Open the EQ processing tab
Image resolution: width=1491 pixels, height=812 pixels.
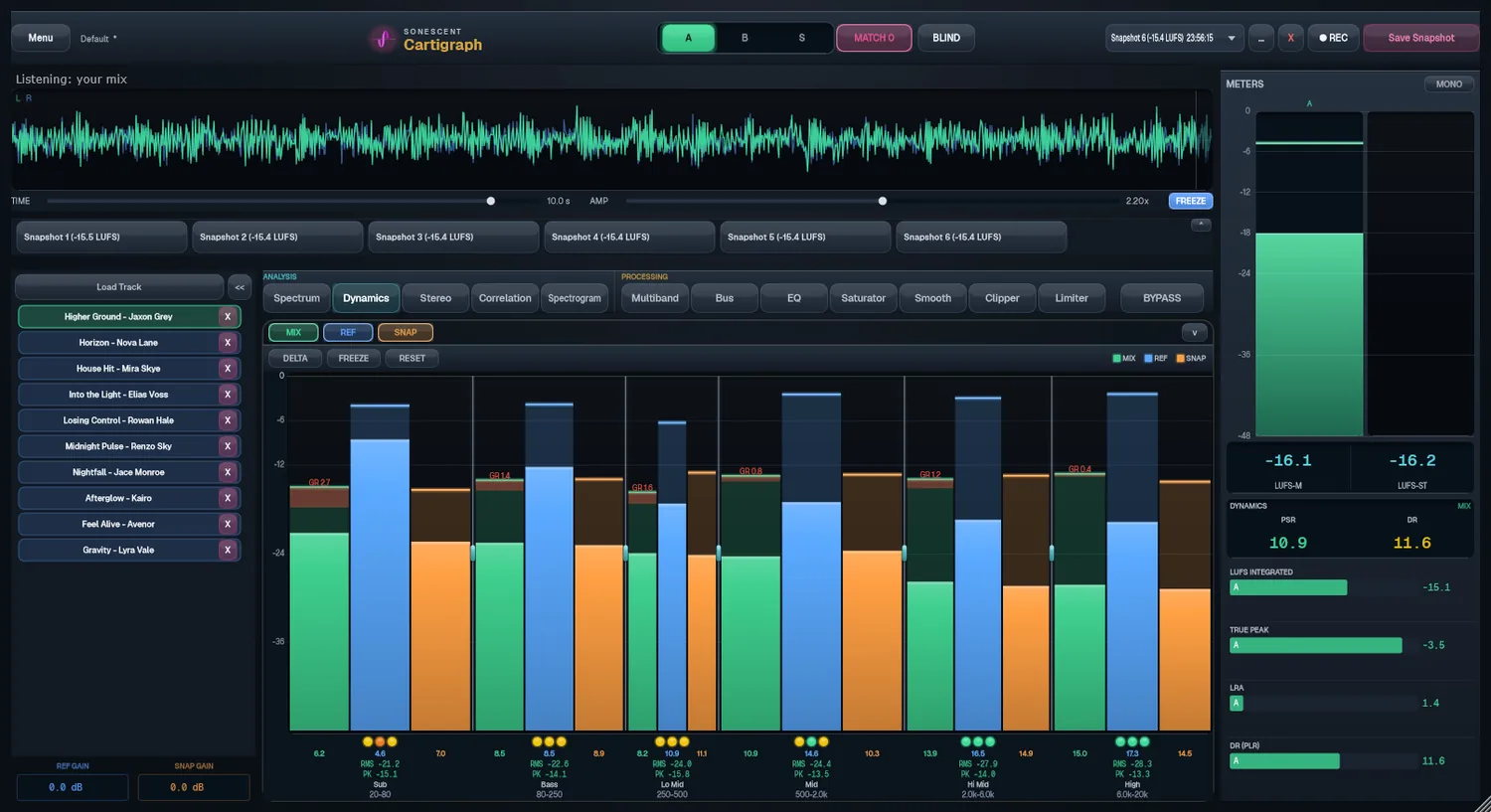click(794, 298)
